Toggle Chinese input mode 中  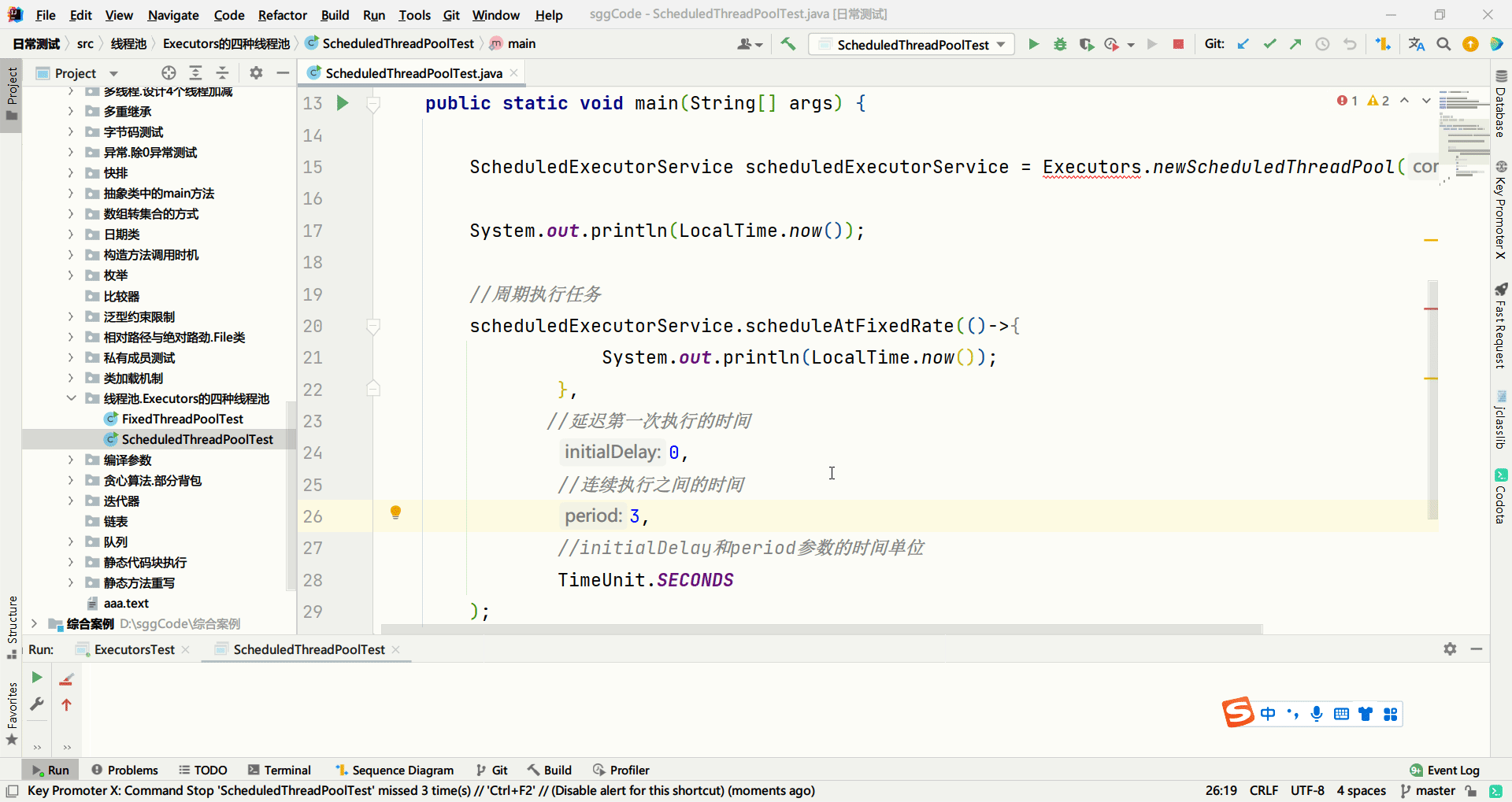(x=1268, y=714)
